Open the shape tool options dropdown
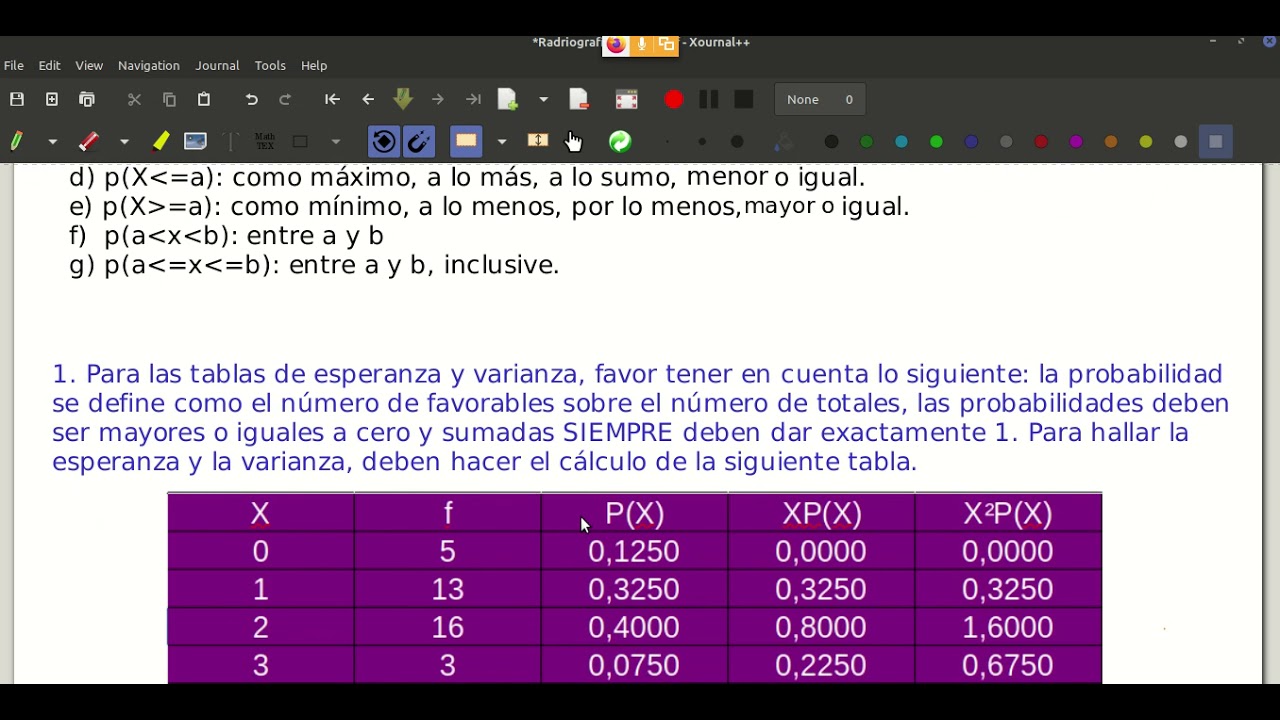 pos(335,141)
